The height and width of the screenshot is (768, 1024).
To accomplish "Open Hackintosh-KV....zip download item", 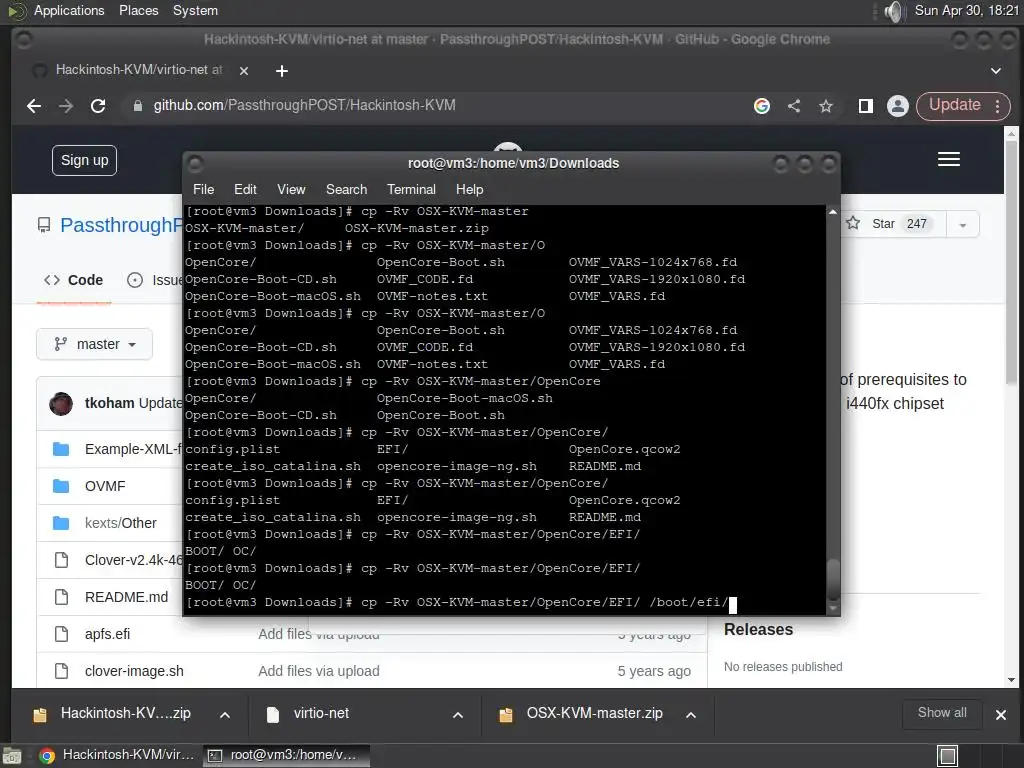I will (125, 714).
